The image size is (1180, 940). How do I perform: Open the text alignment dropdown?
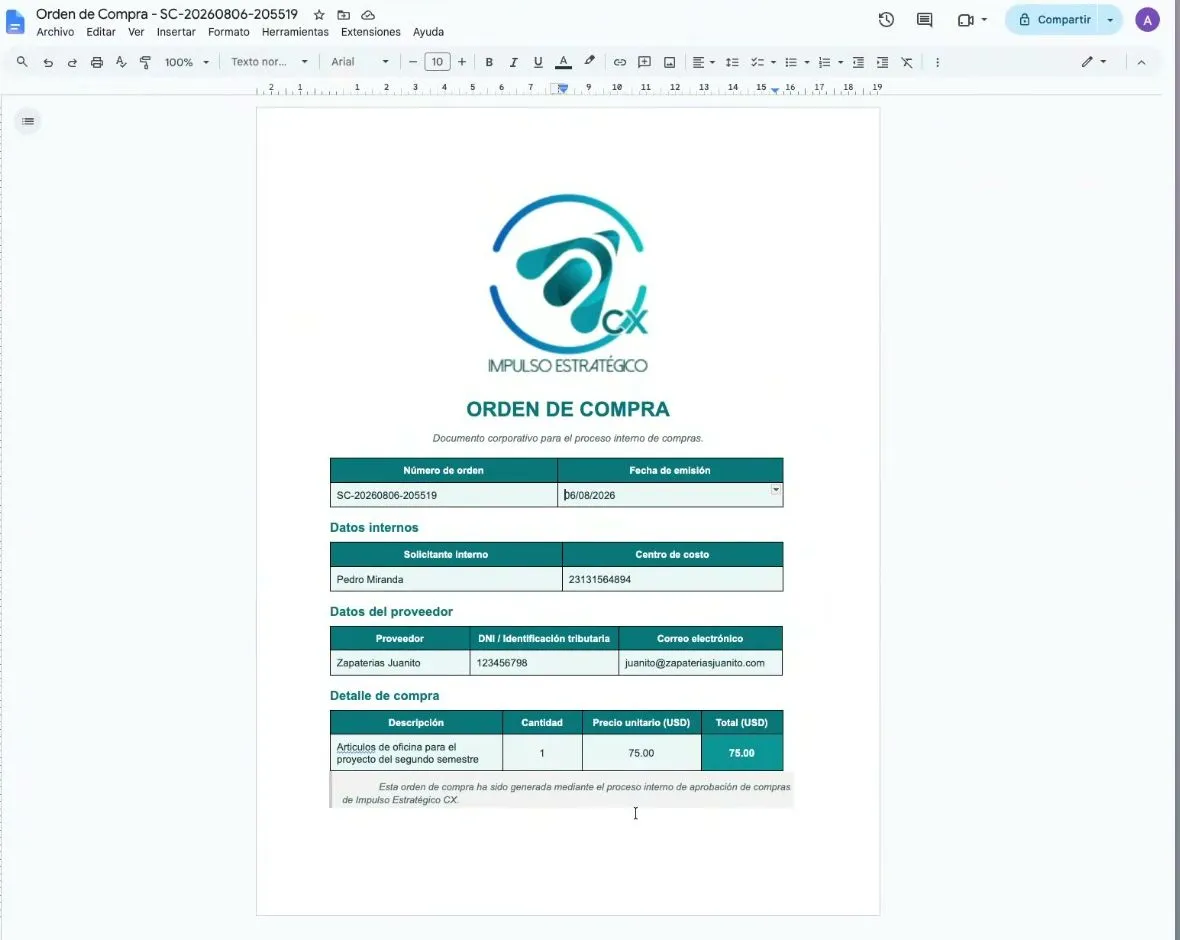tap(703, 62)
